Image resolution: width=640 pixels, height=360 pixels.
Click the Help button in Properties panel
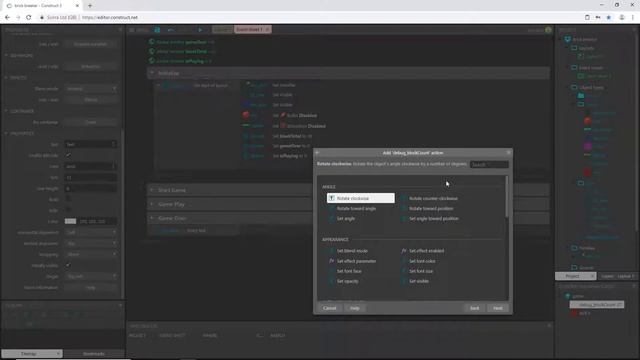pyautogui.click(x=91, y=287)
